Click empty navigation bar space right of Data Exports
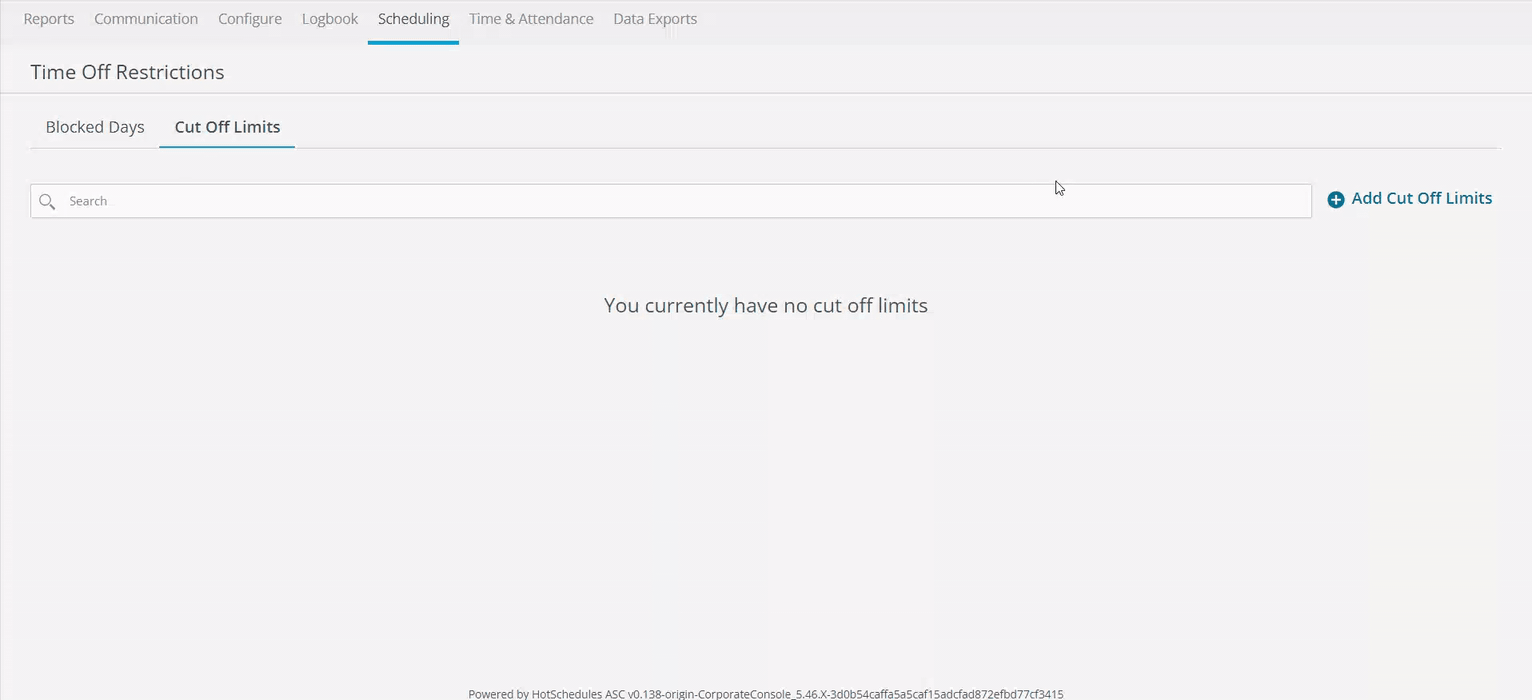The height and width of the screenshot is (700, 1532). tap(1100, 19)
